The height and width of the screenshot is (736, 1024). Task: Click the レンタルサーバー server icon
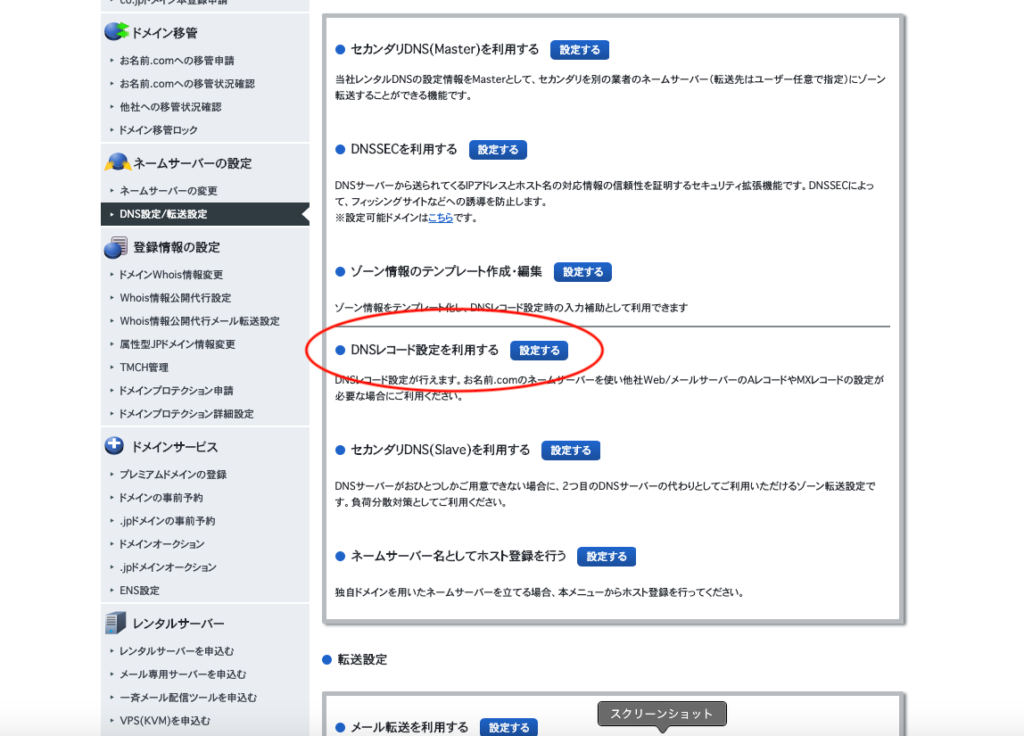click(x=116, y=622)
